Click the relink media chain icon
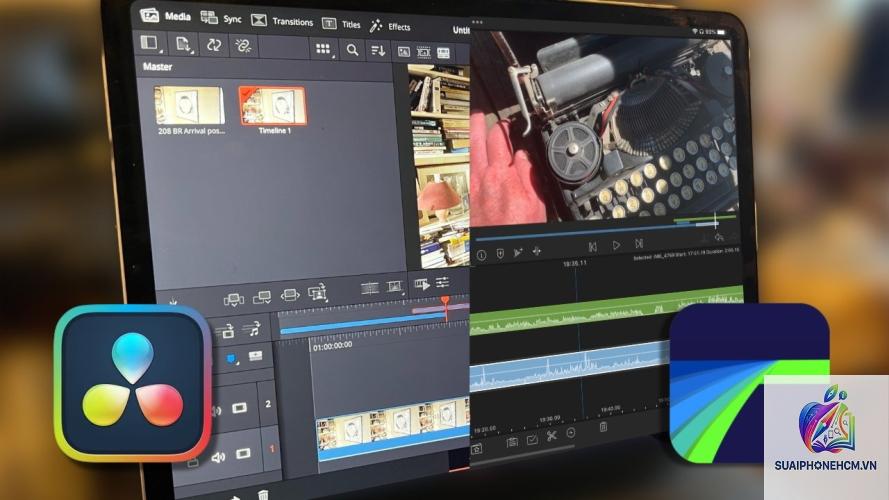The image size is (889, 500). (x=244, y=47)
